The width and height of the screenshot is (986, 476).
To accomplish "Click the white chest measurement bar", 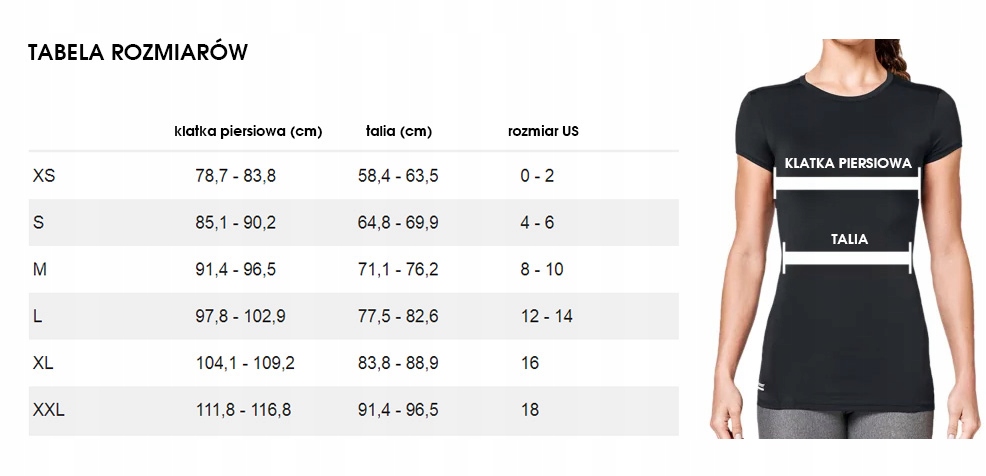I will pyautogui.click(x=847, y=183).
